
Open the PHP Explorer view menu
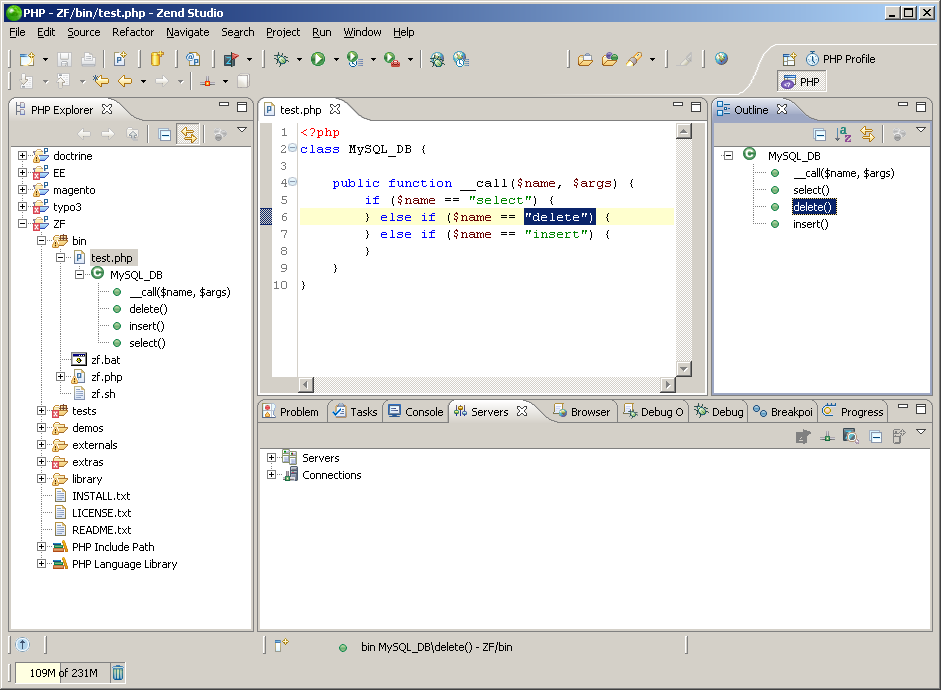point(242,130)
